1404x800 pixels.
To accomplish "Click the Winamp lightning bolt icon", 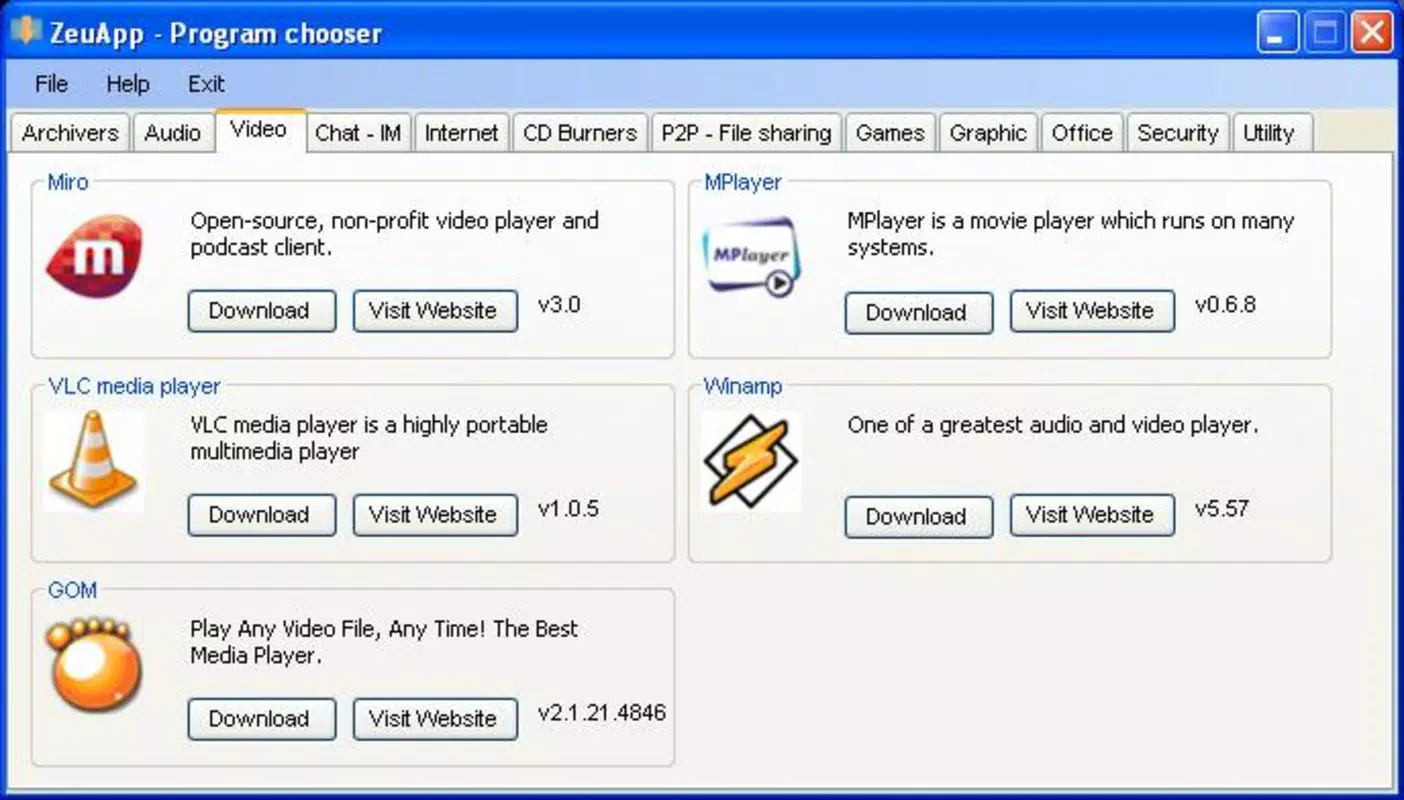I will click(750, 461).
